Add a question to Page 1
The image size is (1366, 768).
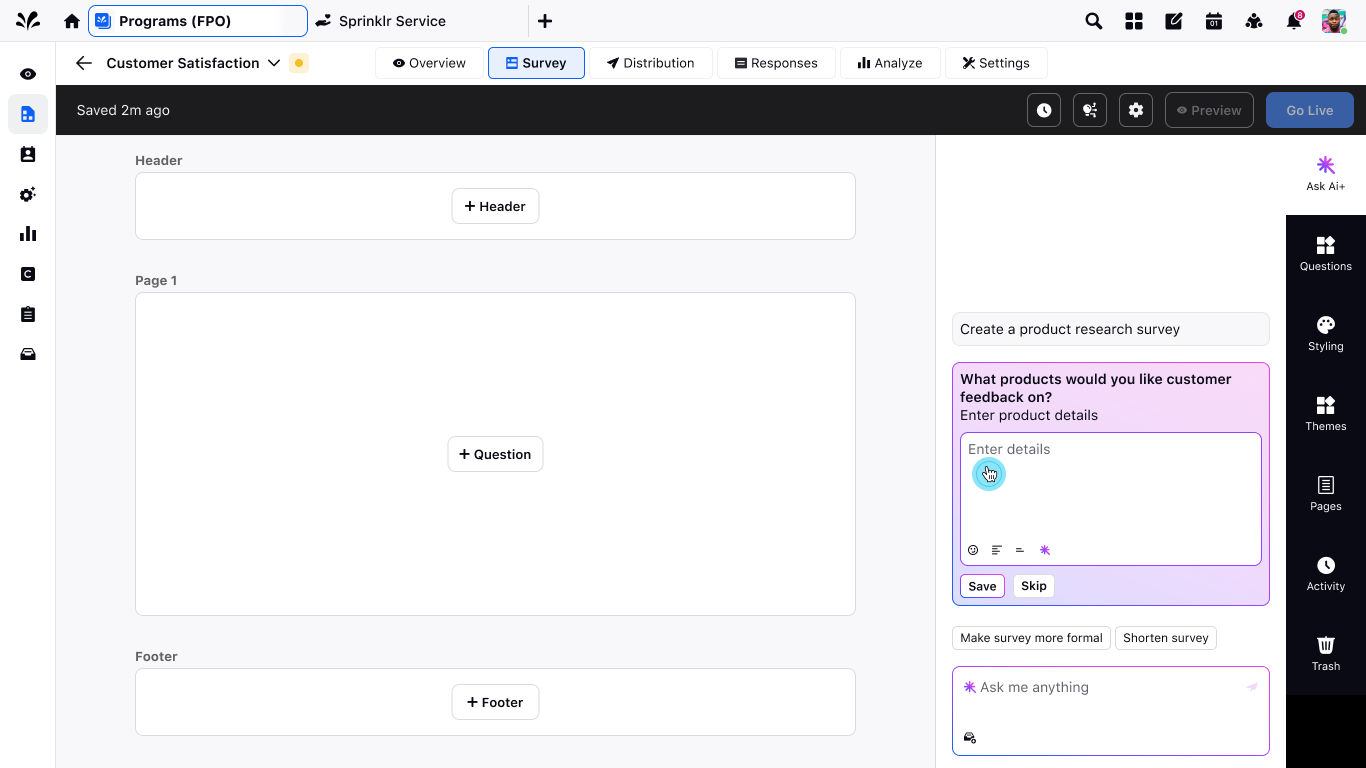click(495, 454)
